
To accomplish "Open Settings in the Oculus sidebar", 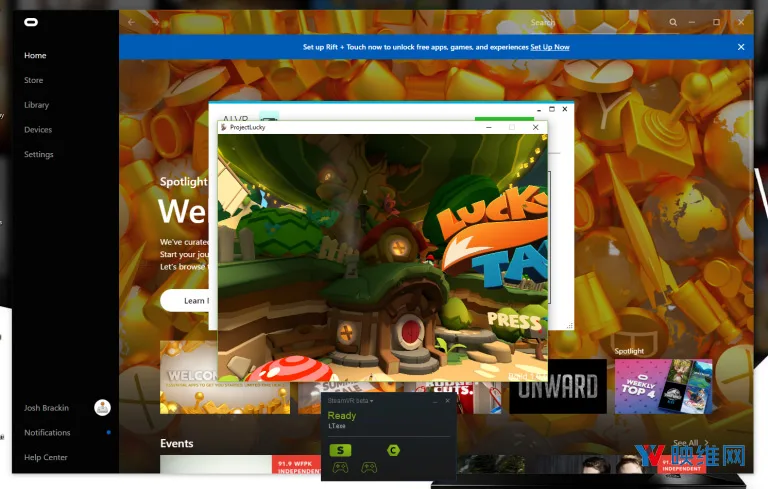I will (39, 154).
